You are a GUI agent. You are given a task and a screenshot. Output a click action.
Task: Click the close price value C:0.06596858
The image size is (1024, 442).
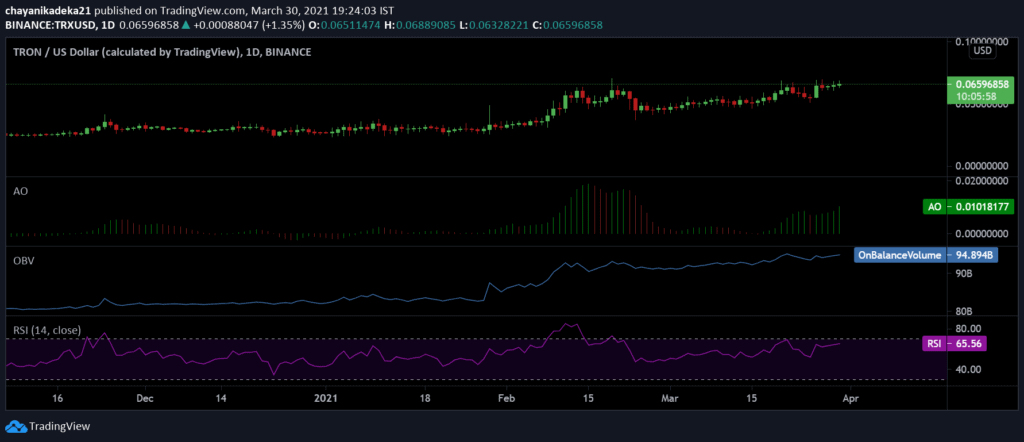(x=570, y=25)
